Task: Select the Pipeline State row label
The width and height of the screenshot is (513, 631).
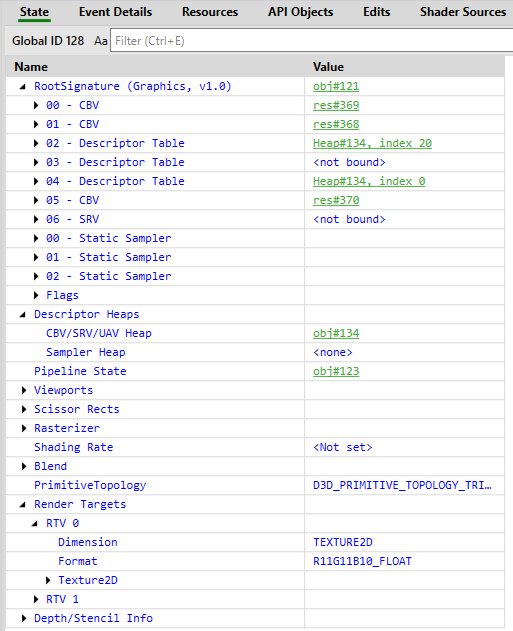Action: [80, 371]
